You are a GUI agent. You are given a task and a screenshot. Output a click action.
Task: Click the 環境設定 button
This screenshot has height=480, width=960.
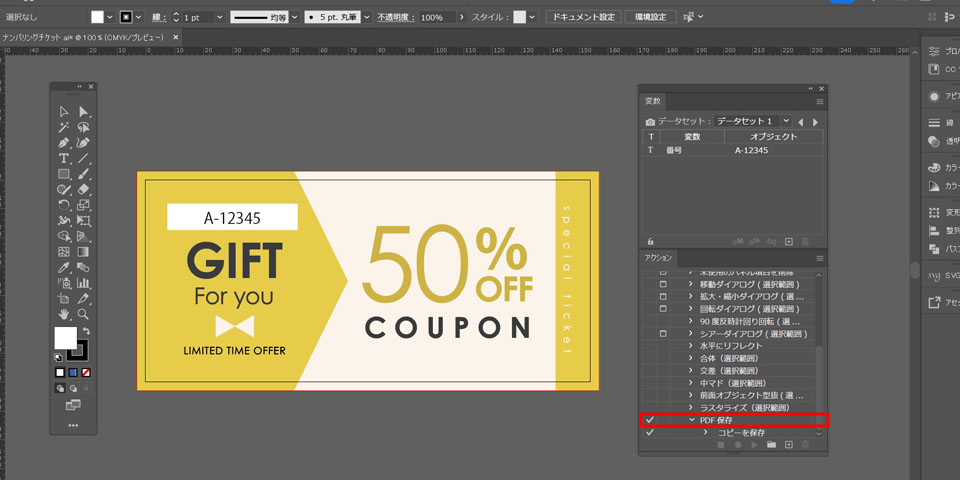pyautogui.click(x=650, y=17)
